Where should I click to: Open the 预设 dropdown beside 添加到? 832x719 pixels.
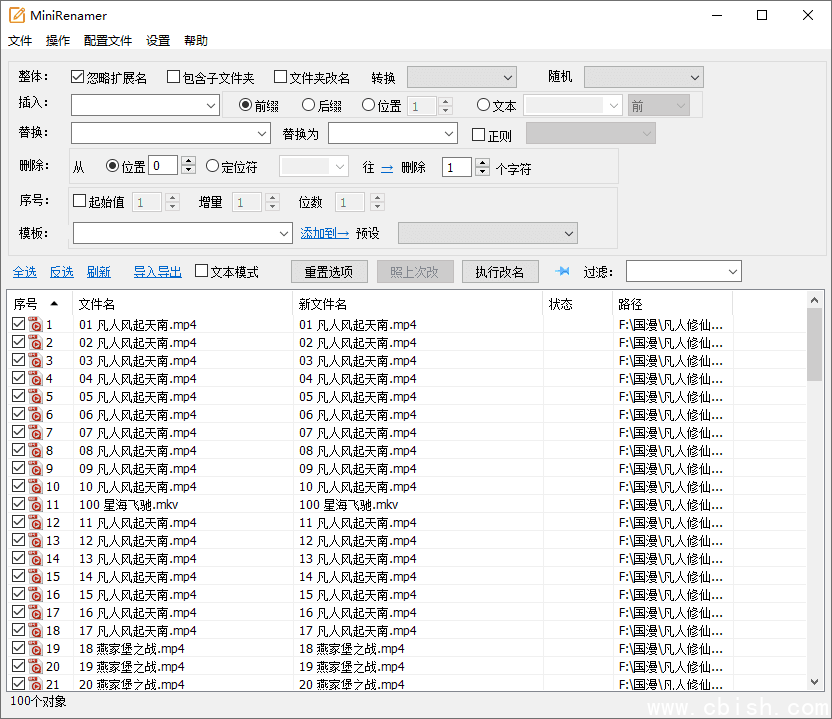point(487,233)
